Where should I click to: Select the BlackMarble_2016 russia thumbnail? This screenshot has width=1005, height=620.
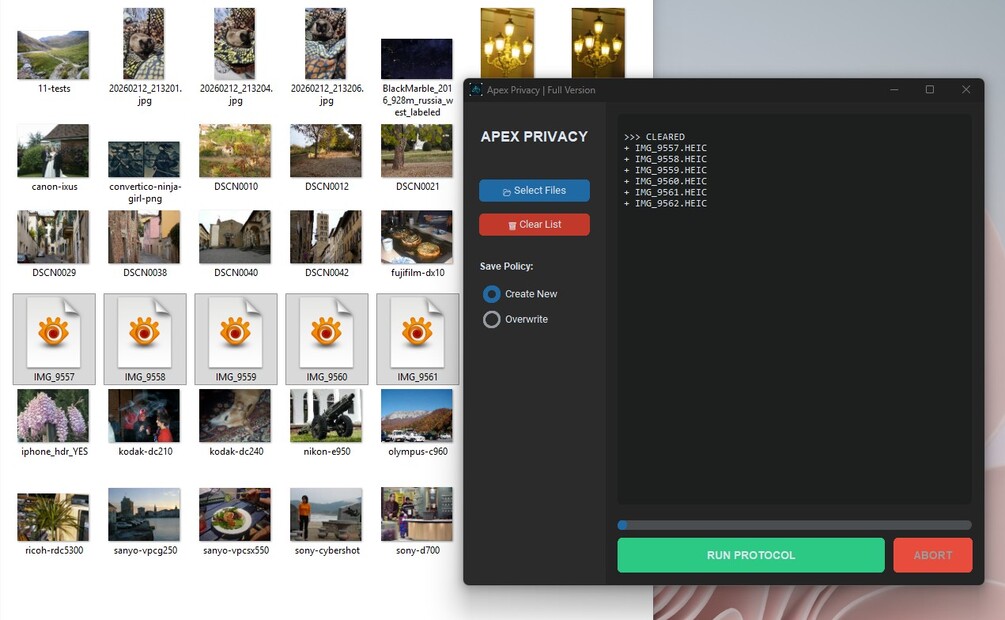point(417,59)
